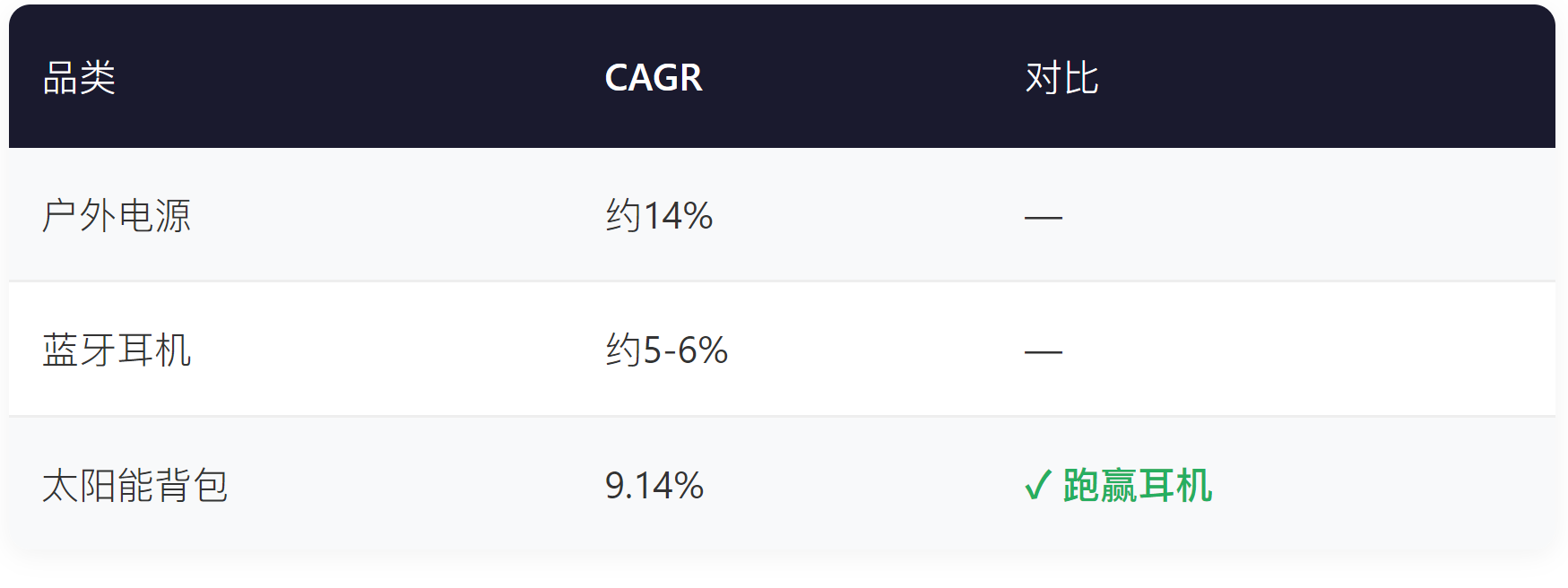
Task: Click the 电源 characters in first row
Action: tap(154, 216)
